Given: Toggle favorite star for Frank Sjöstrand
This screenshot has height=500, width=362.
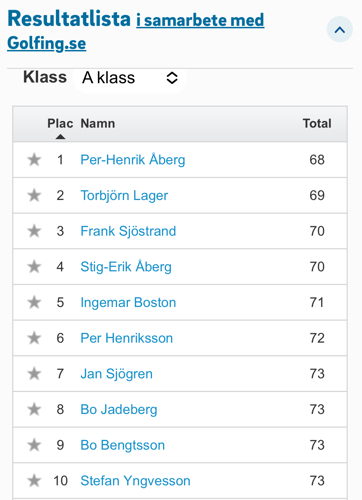Looking at the screenshot, I should pos(34,231).
